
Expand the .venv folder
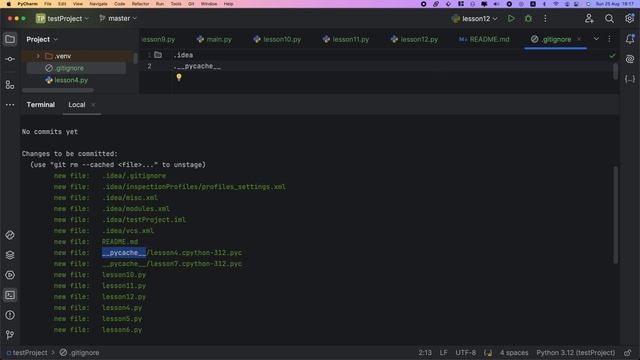pyautogui.click(x=38, y=56)
